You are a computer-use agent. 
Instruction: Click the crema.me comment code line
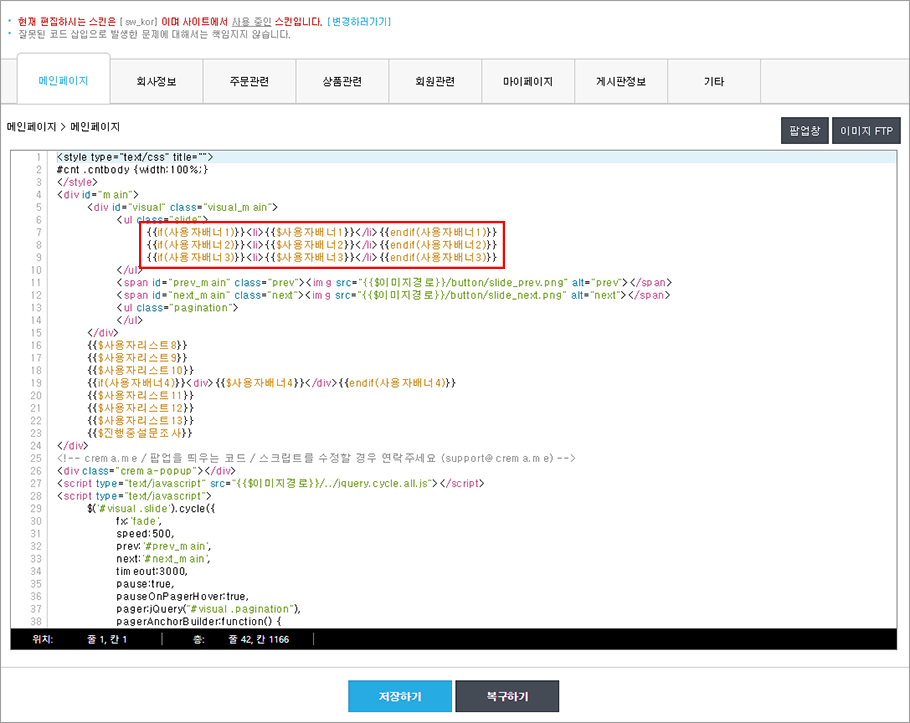(316, 458)
